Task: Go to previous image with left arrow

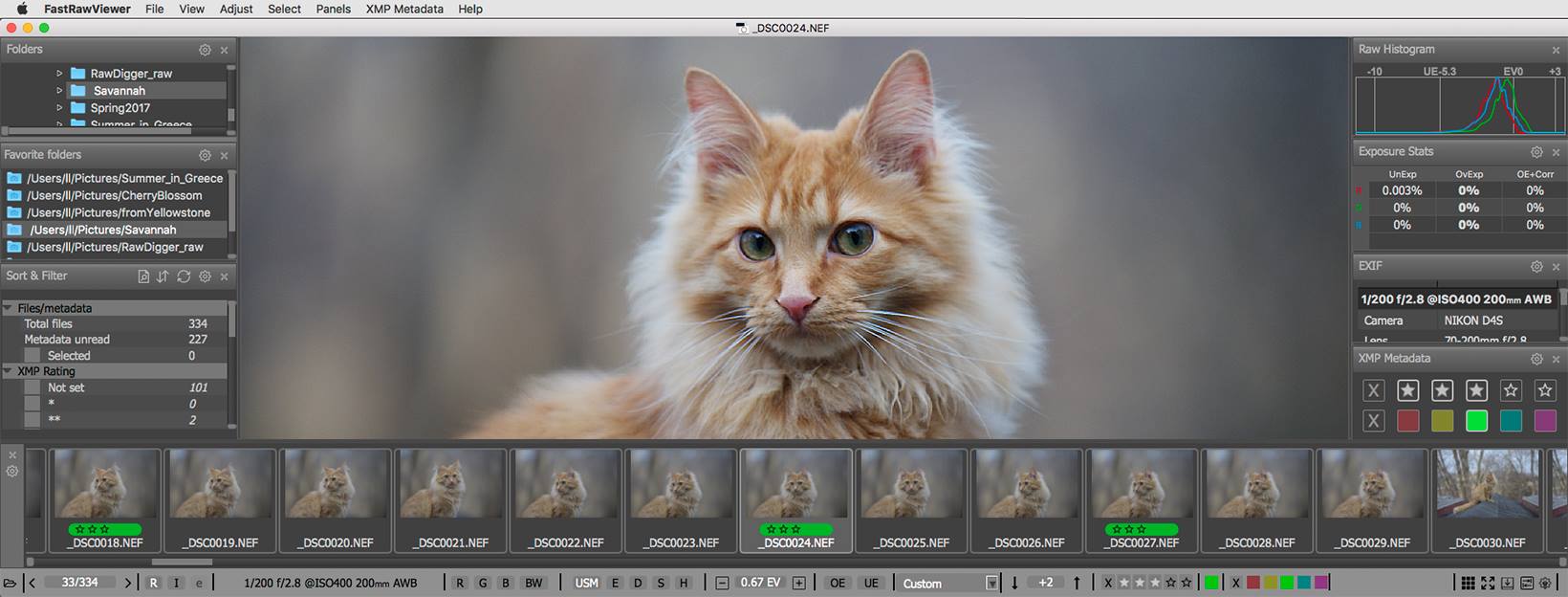Action: click(x=33, y=583)
